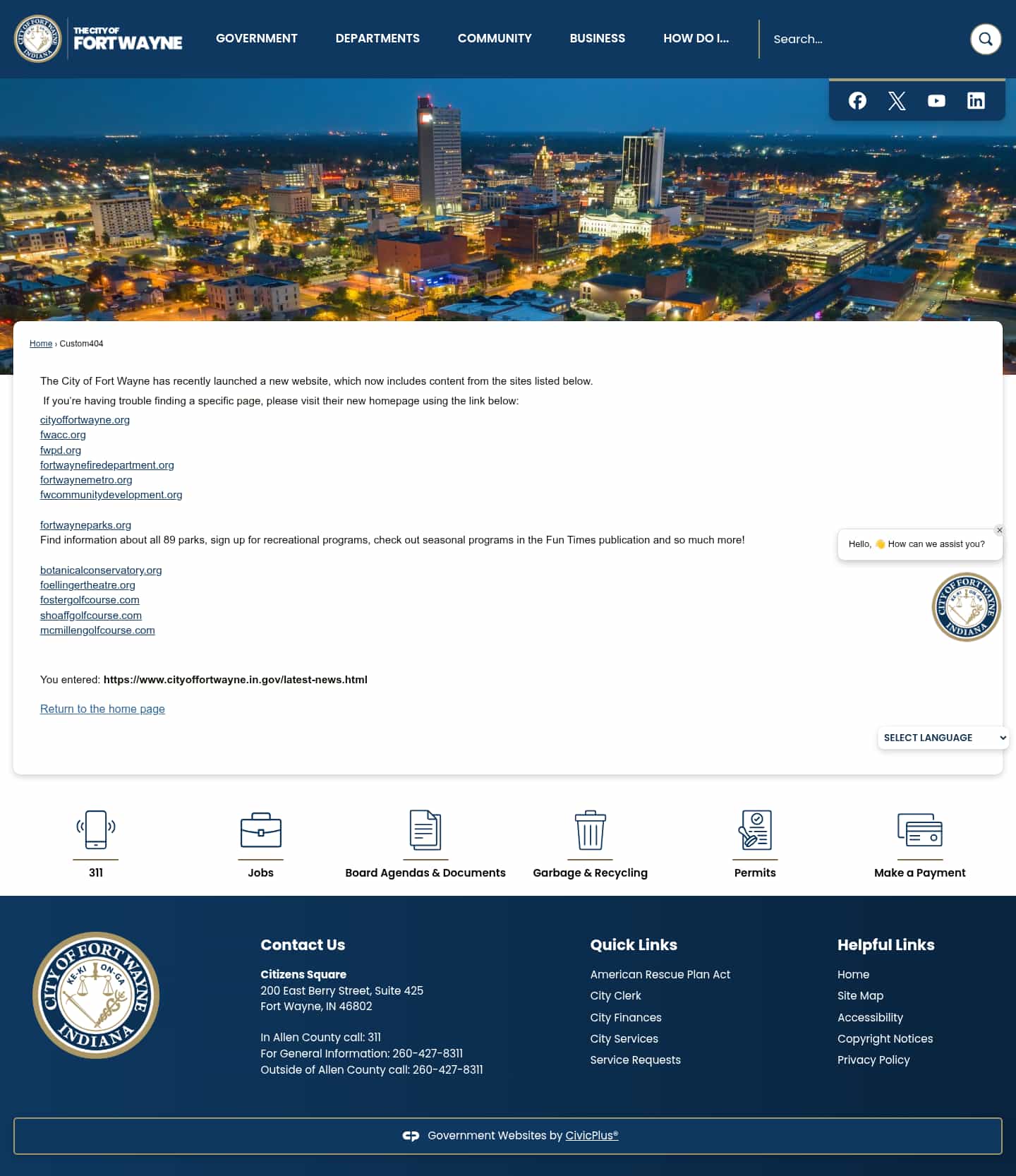This screenshot has height=1176, width=1016.
Task: Open the Accessibility footer link
Action: pyautogui.click(x=871, y=1017)
